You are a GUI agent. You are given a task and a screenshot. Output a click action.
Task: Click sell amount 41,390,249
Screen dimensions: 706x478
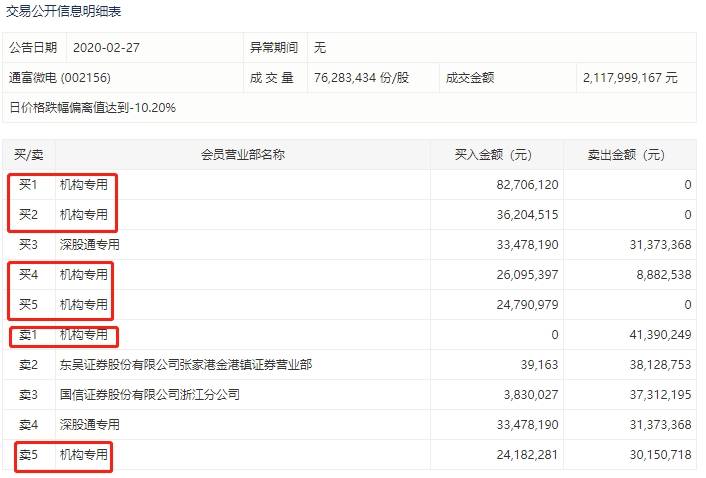pyautogui.click(x=660, y=335)
